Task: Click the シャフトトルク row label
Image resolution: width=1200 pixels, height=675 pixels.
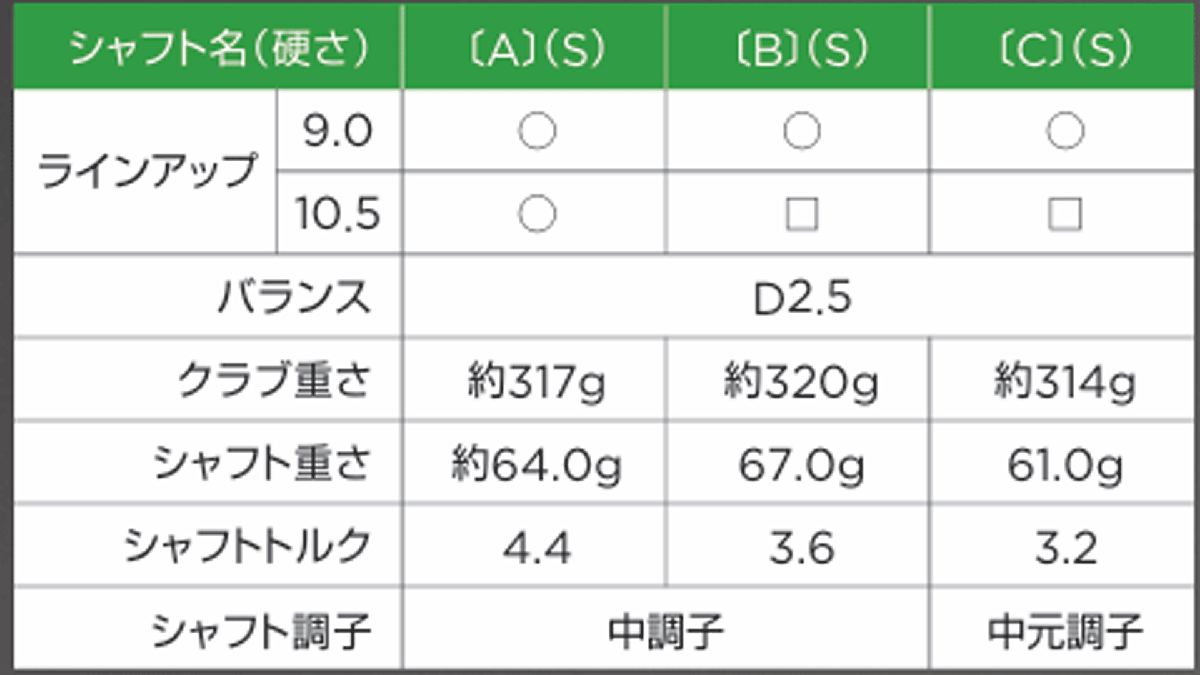Action: 247,548
